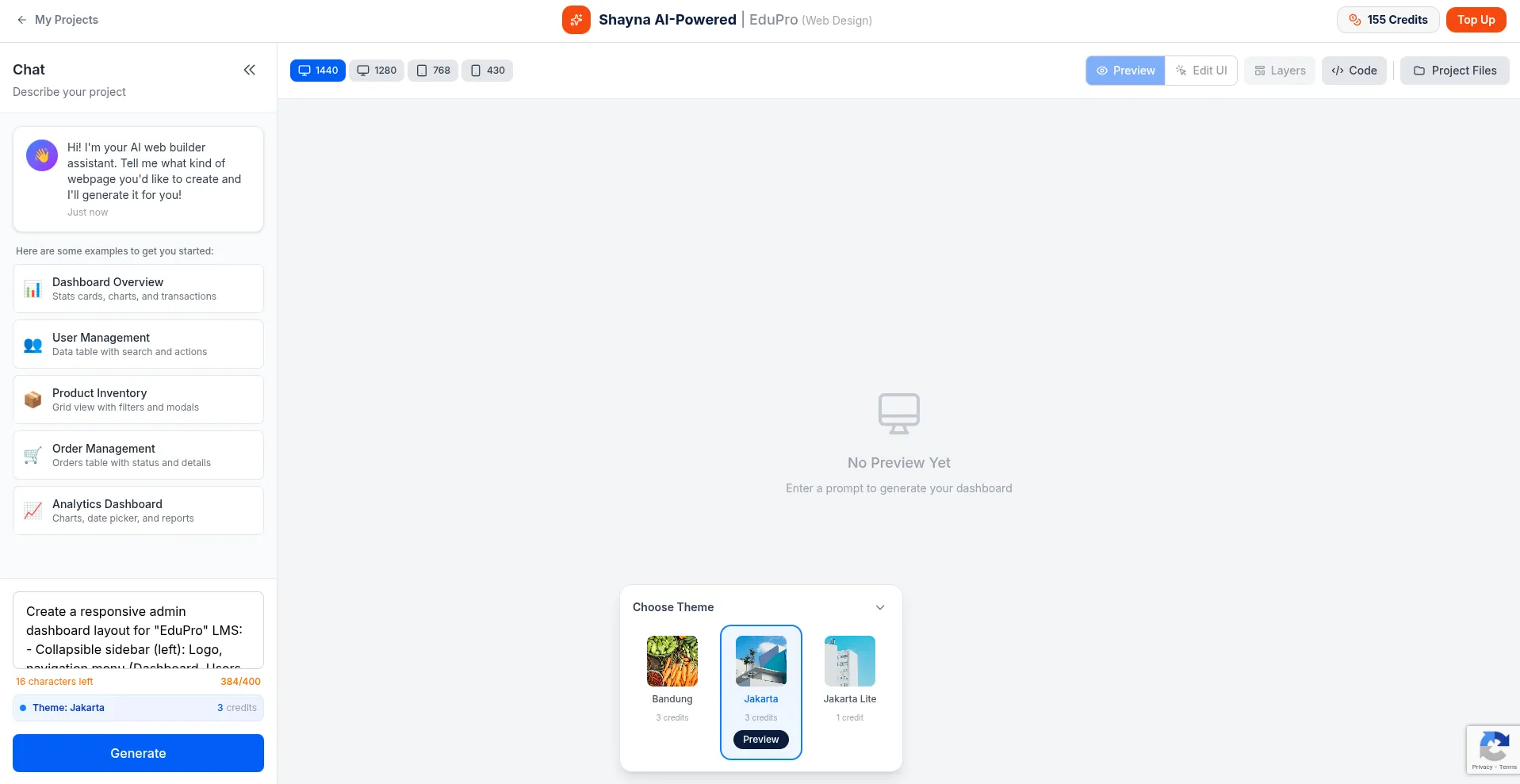This screenshot has width=1520, height=784.
Task: Switch viewport to 768 tablet width
Action: pyautogui.click(x=433, y=71)
